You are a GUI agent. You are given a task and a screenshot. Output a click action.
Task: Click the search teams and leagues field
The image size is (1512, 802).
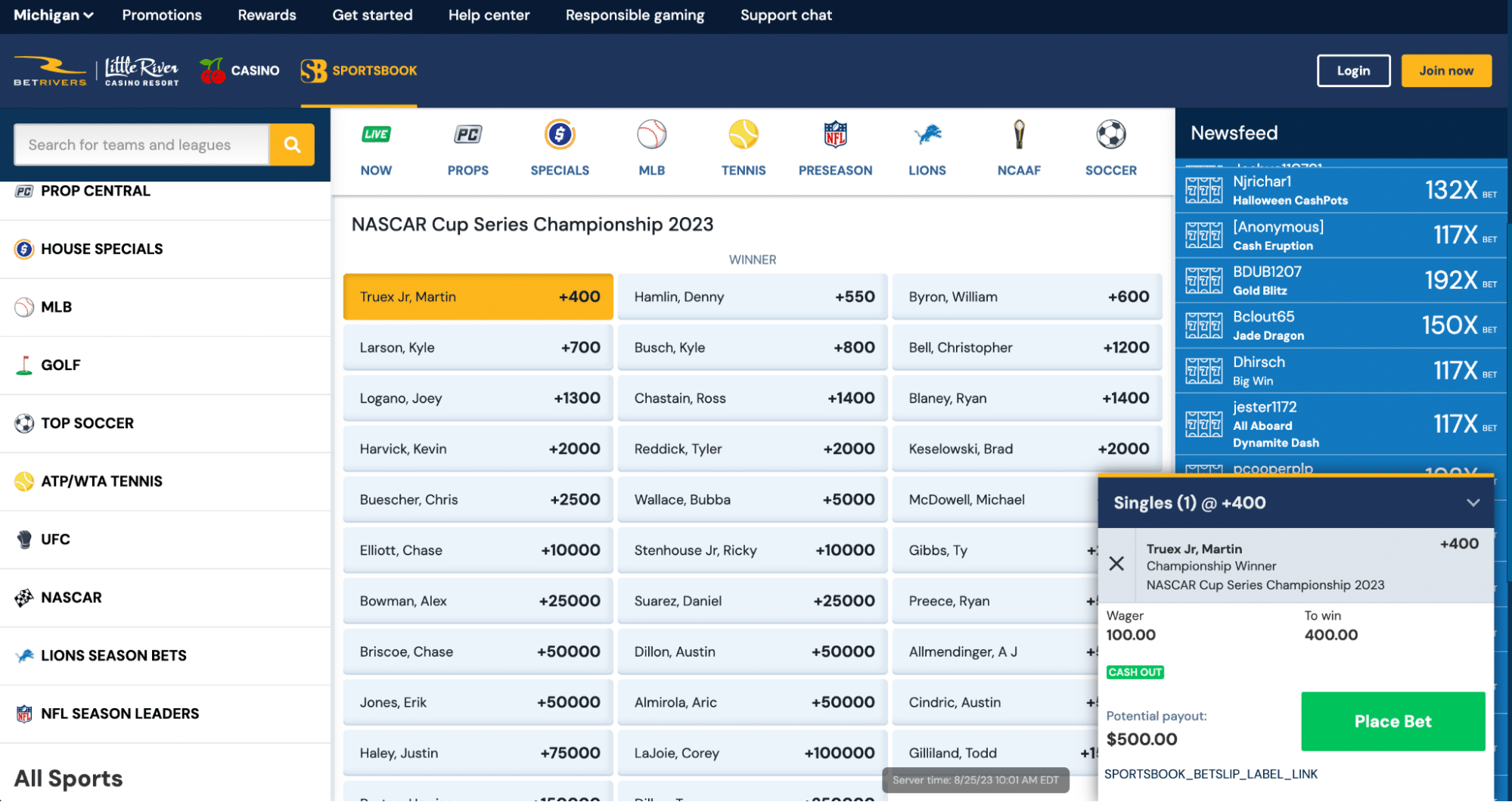[x=141, y=145]
